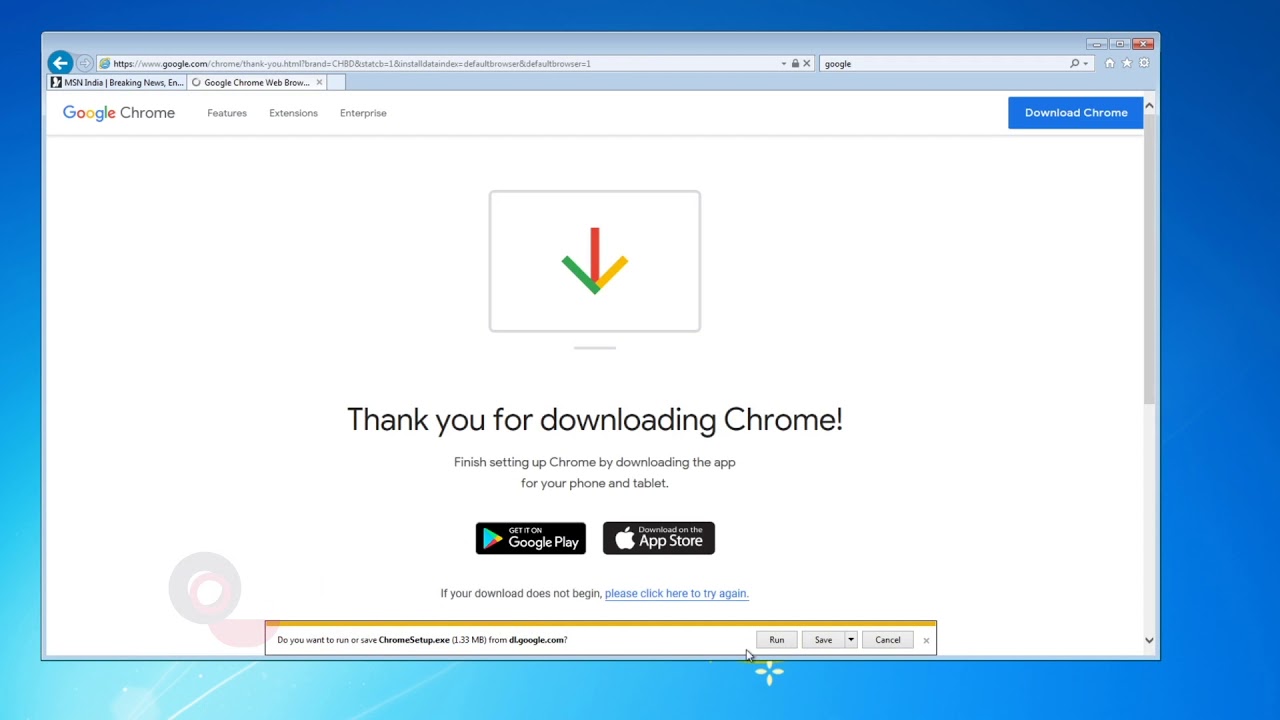This screenshot has height=720, width=1280.
Task: Click the search box containing 'google'
Action: (944, 63)
